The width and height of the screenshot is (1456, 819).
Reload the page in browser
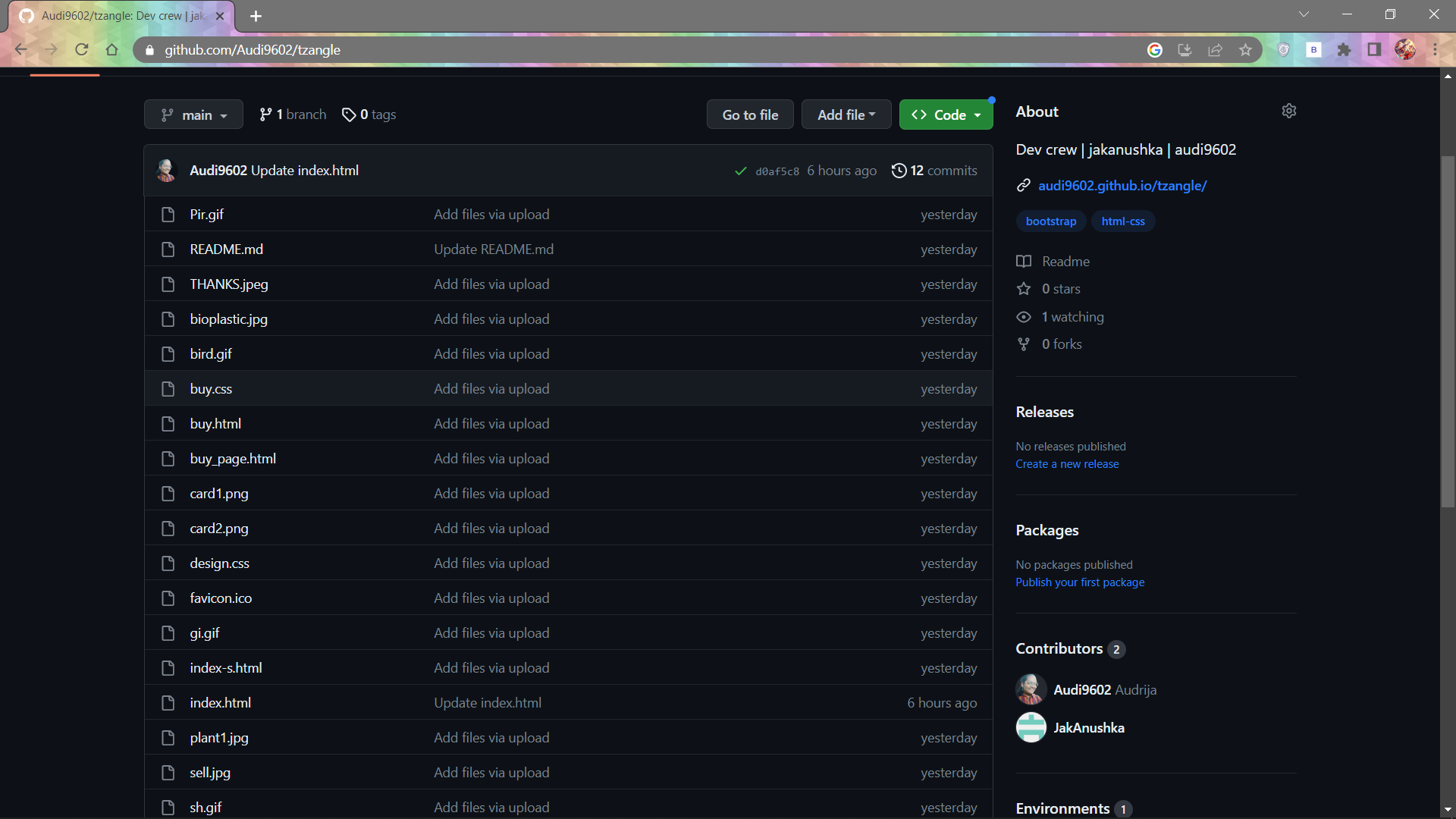point(82,50)
